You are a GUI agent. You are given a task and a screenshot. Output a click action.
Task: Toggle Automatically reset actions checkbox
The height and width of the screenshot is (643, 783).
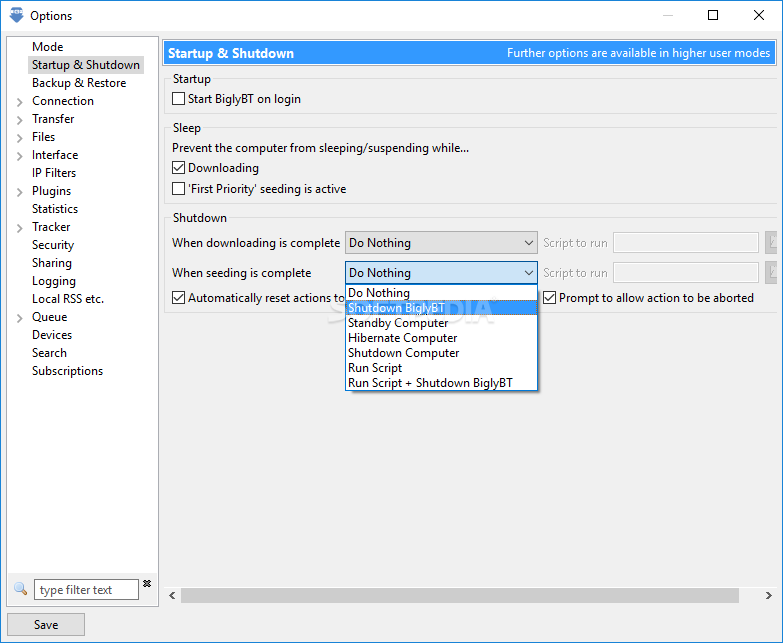click(178, 298)
